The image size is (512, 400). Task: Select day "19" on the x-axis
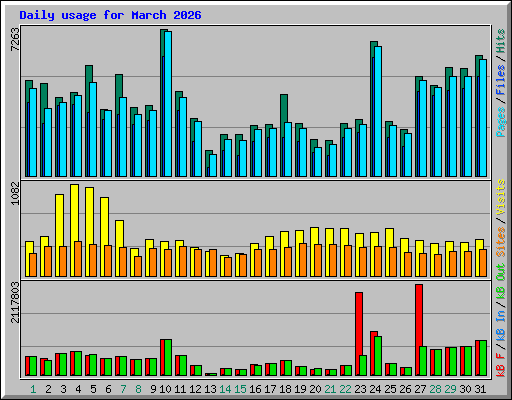pos(300,389)
